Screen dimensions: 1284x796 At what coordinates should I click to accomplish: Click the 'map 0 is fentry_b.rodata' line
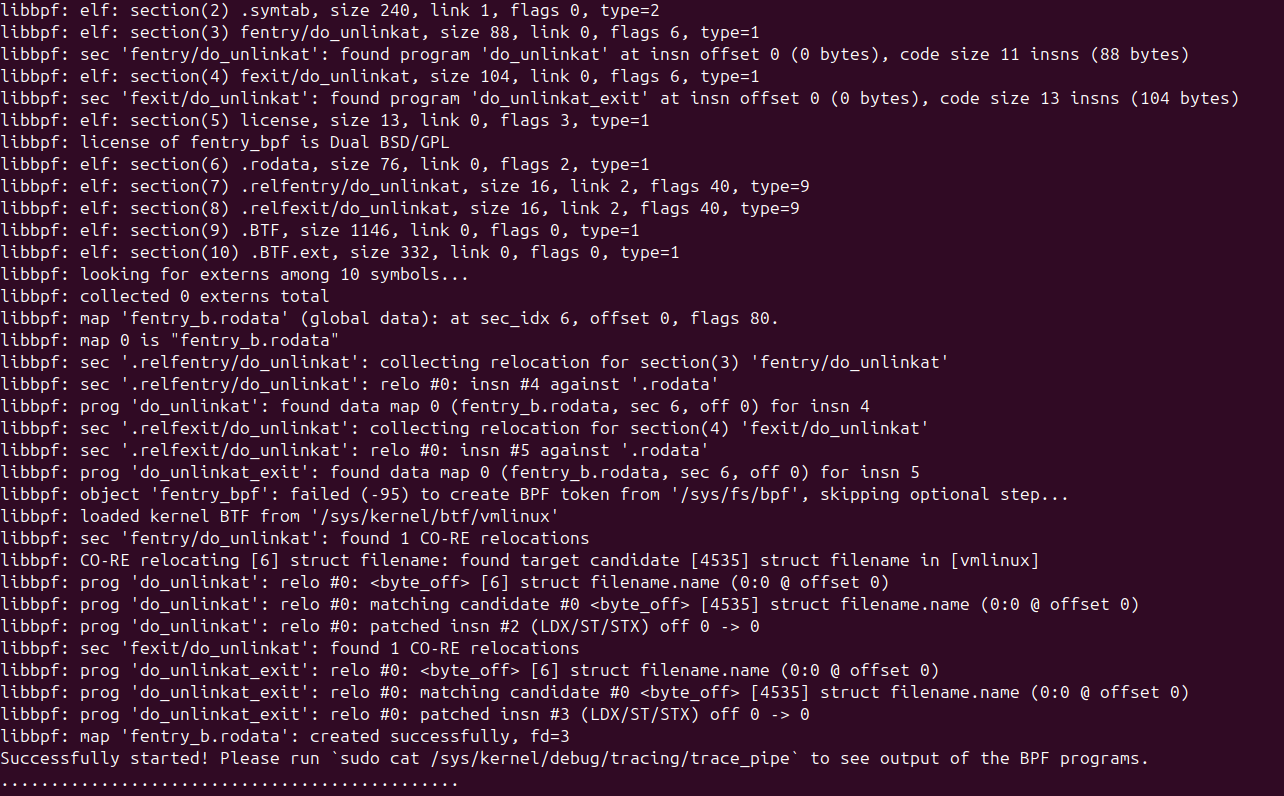170,340
